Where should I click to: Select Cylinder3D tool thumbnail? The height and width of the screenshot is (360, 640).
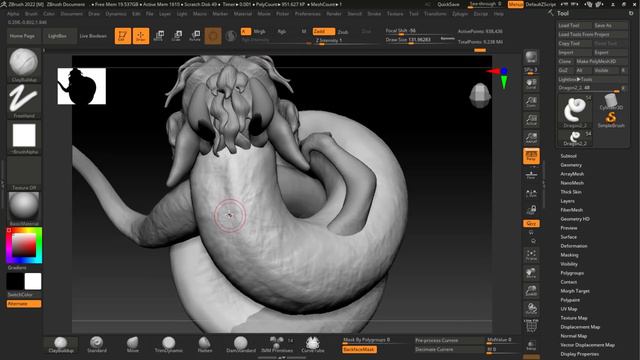[611, 102]
